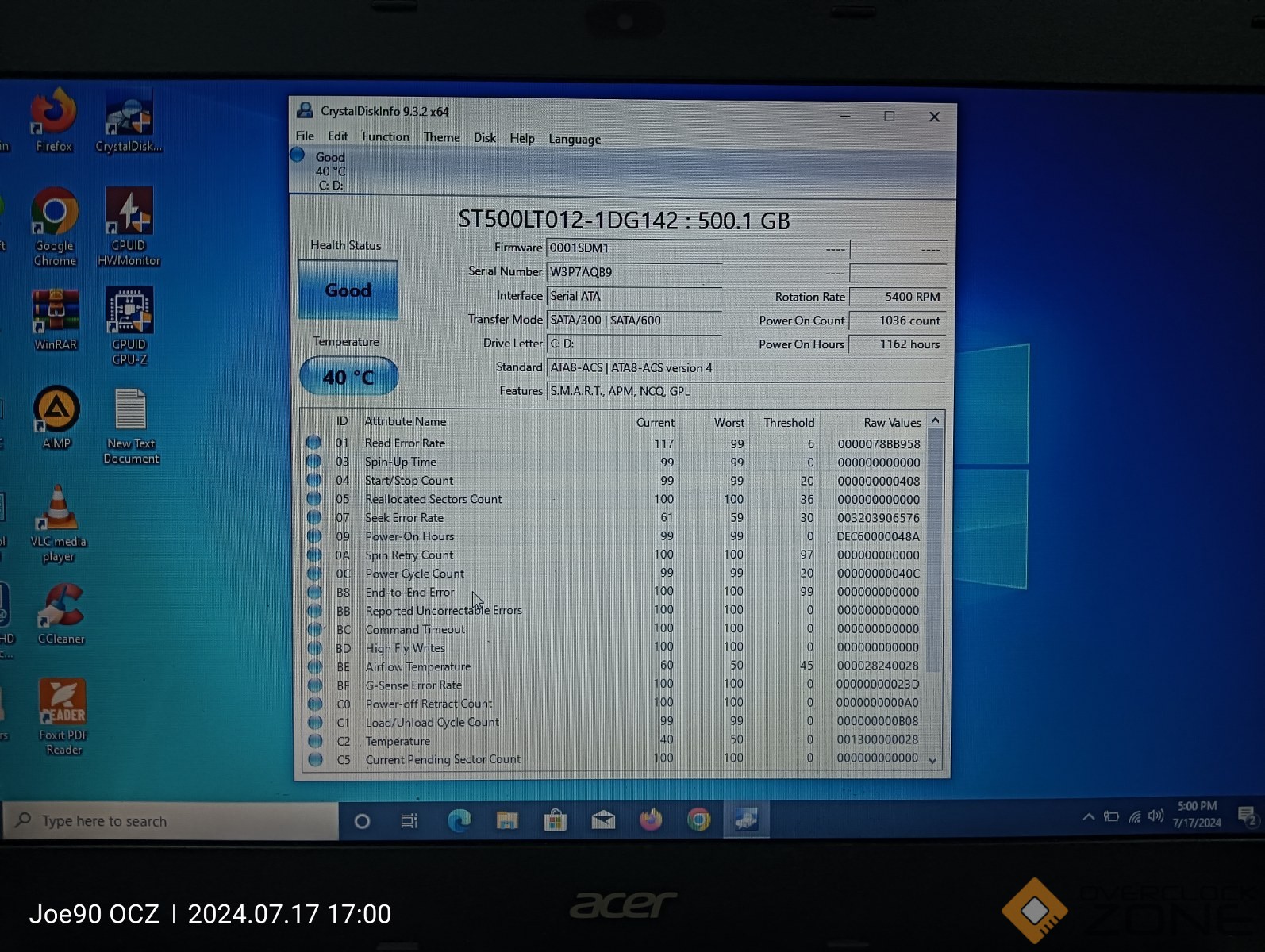Click the CrystalDiskInfo title bar icon
The width and height of the screenshot is (1265, 952).
[x=305, y=110]
